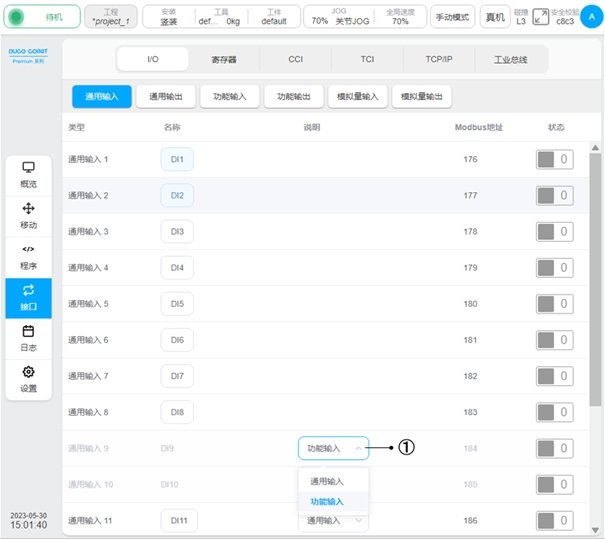Click the DI3 name field
605x539 pixels.
(x=177, y=232)
